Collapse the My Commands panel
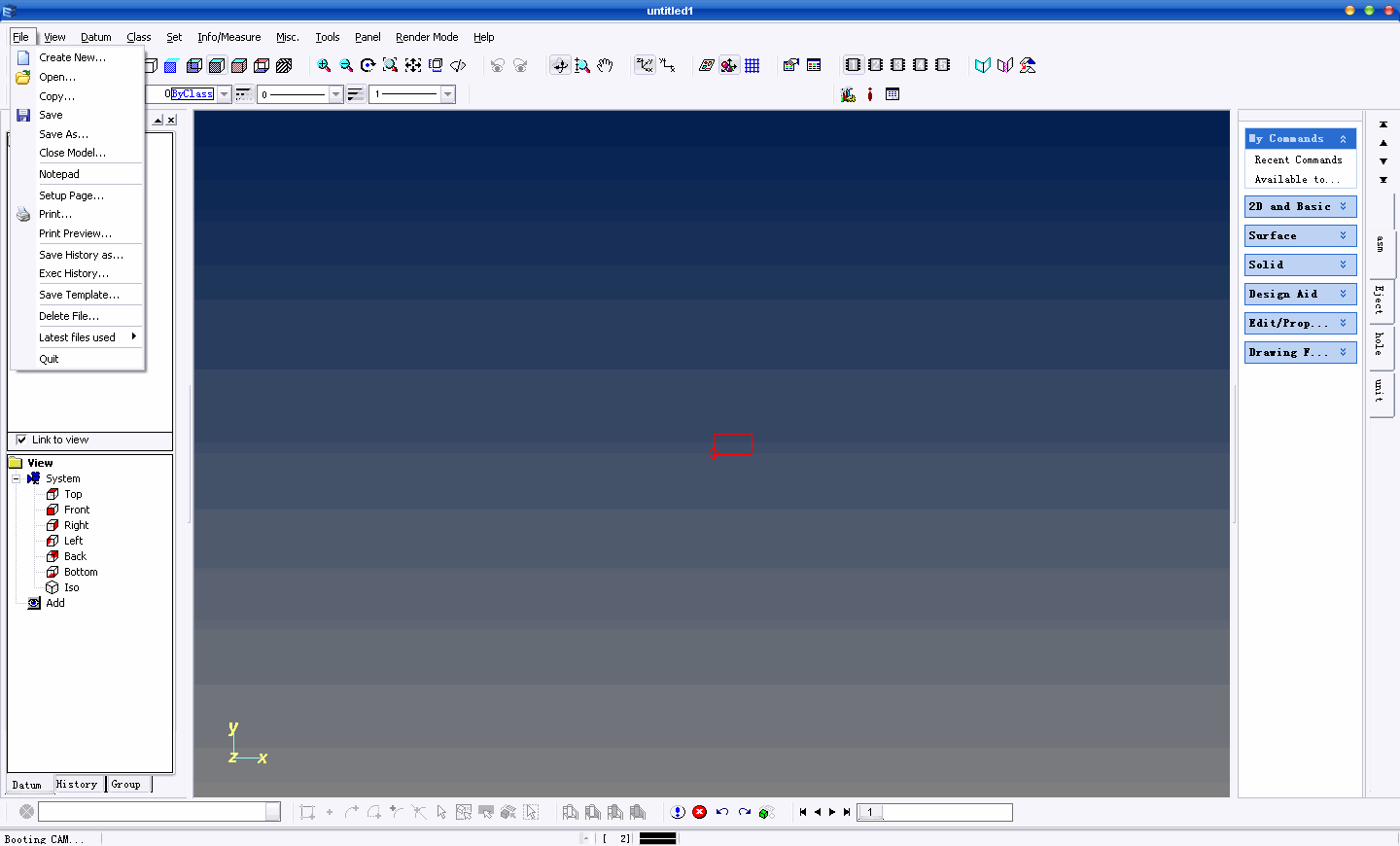1400x846 pixels. 1344,139
